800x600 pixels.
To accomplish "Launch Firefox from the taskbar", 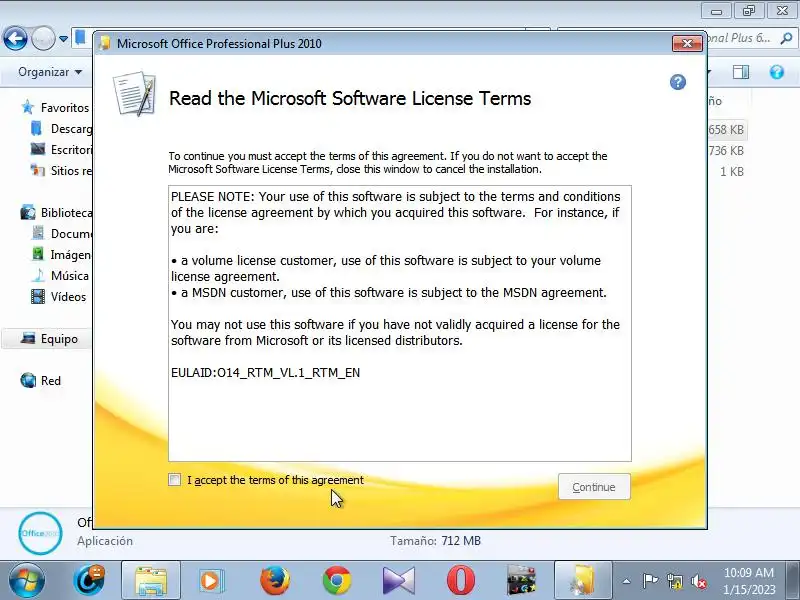I will pyautogui.click(x=274, y=581).
